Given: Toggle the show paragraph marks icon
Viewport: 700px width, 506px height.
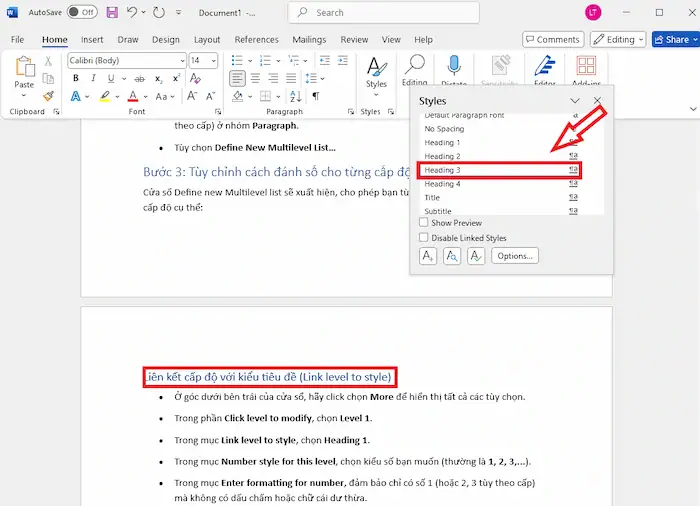Looking at the screenshot, I should (x=316, y=96).
